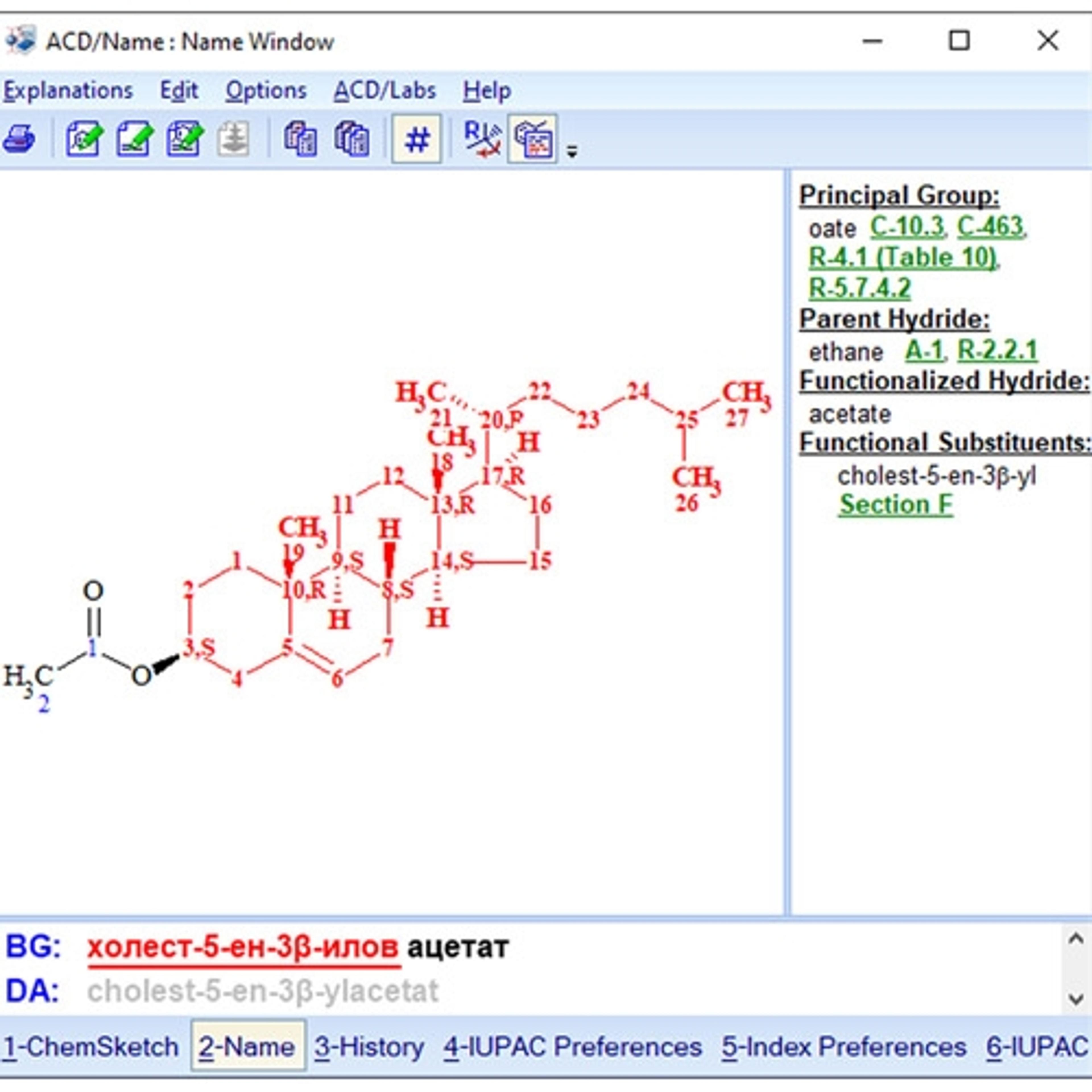Click the grey DA name cholest-5-en-3β-ylacetat
1092x1092 pixels.
263,991
